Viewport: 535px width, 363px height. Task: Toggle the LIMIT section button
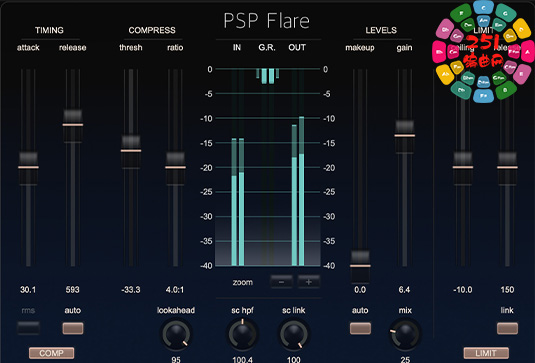pyautogui.click(x=486, y=353)
